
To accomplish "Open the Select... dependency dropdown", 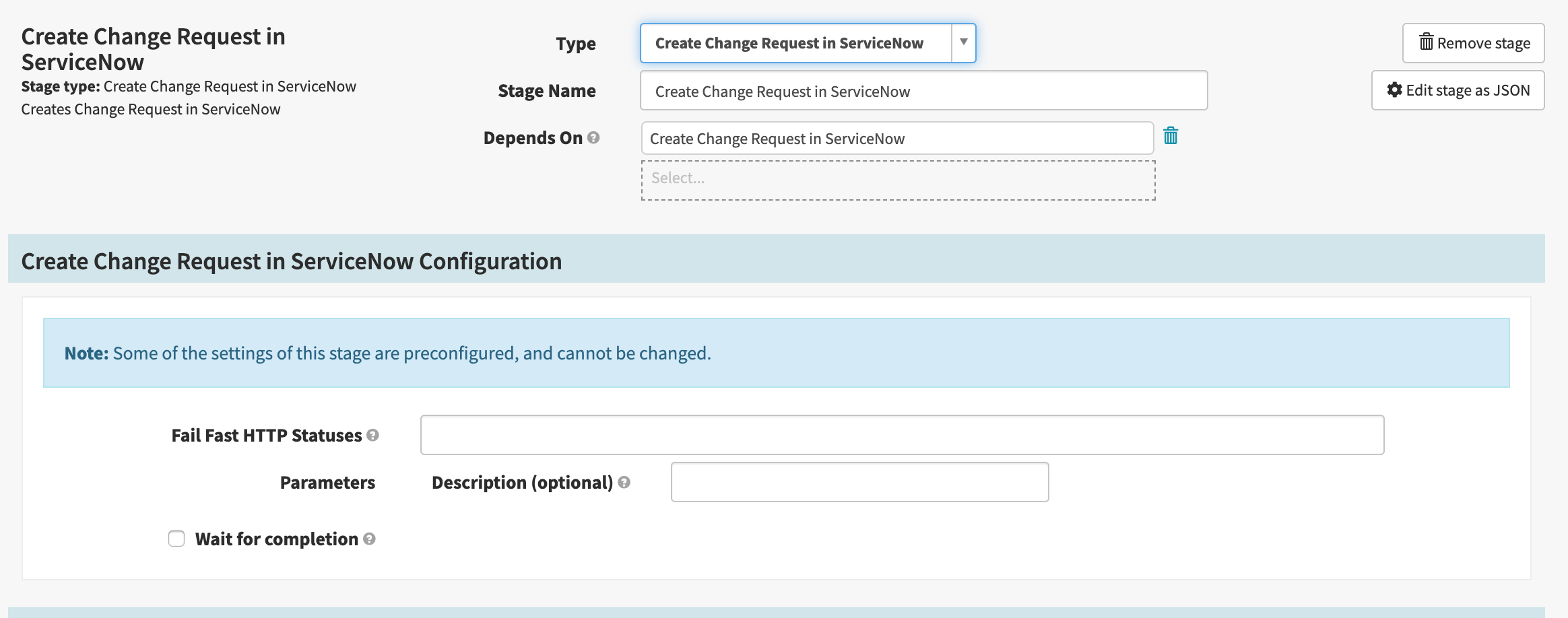I will [897, 180].
